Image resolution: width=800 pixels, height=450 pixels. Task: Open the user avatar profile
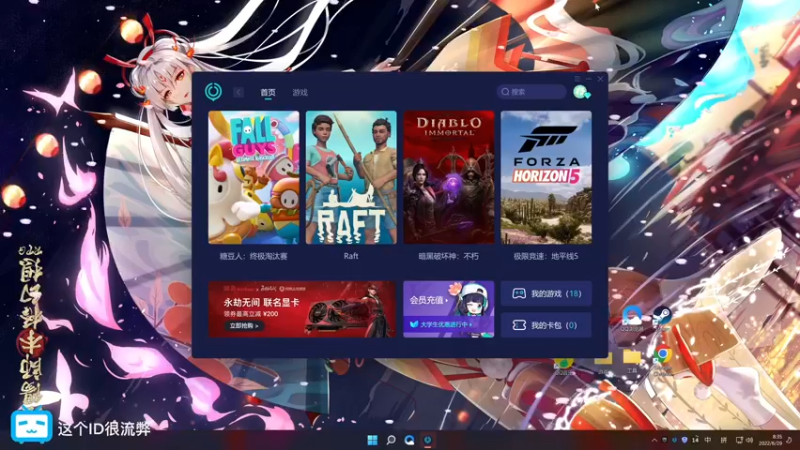[x=581, y=92]
